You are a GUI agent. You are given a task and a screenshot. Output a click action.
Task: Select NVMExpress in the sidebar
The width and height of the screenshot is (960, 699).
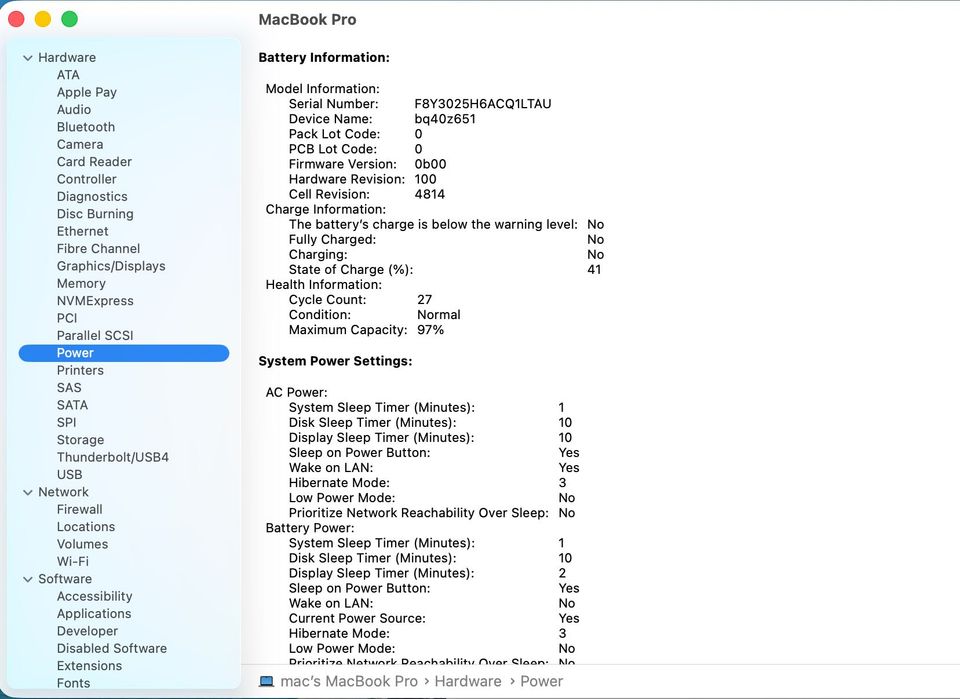[95, 301]
